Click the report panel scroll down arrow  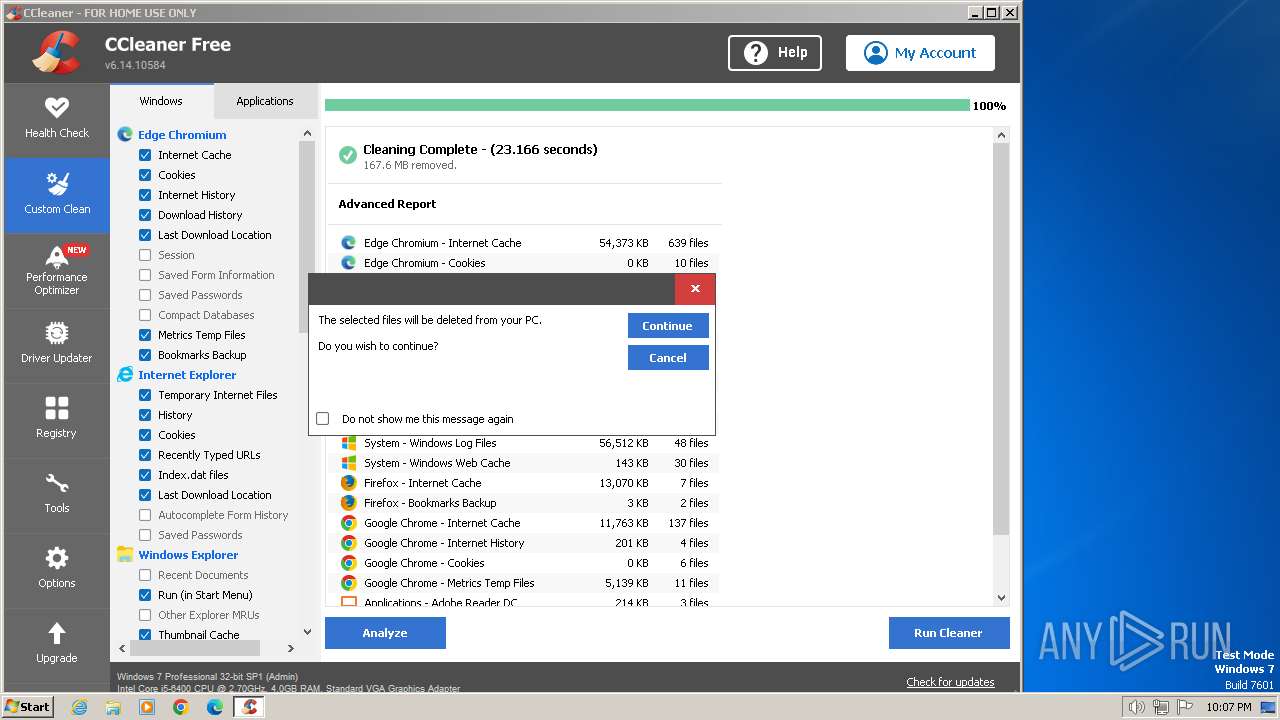click(1001, 598)
